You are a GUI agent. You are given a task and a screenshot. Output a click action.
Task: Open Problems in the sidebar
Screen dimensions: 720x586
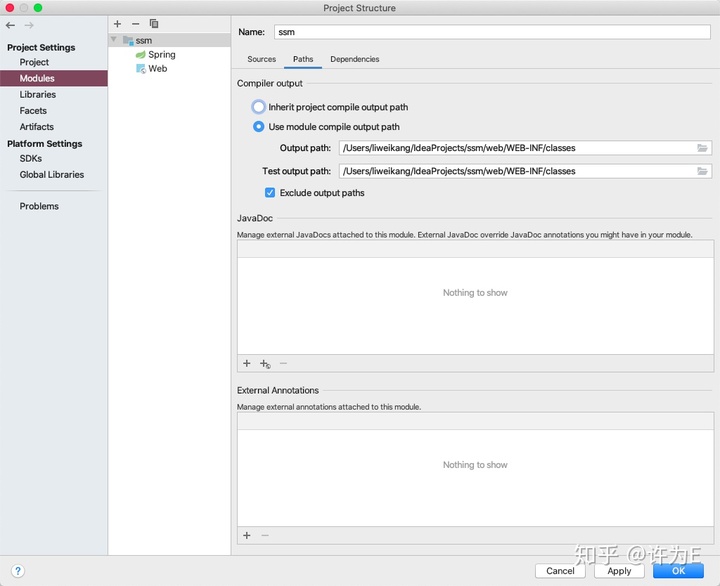tap(39, 206)
